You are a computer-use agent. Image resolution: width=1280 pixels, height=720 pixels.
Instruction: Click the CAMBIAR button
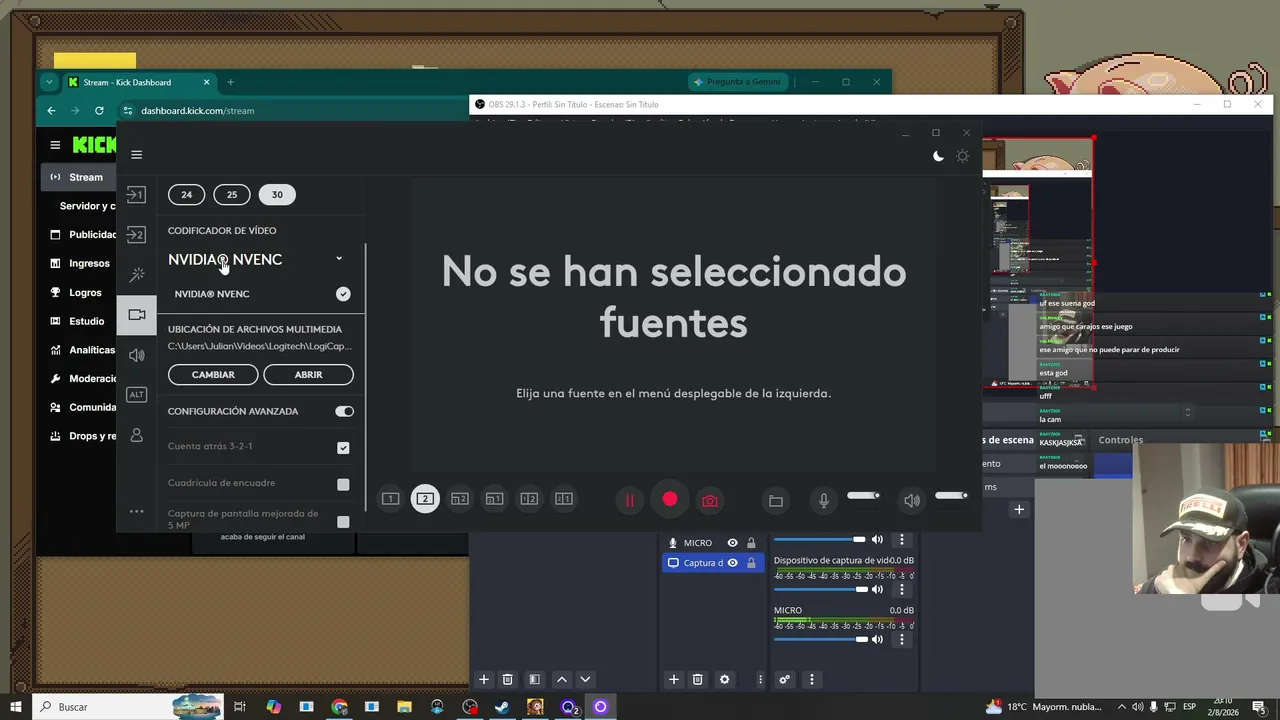click(213, 374)
